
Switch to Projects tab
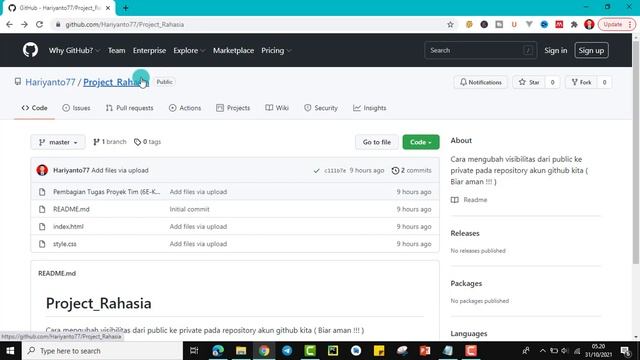[233, 108]
